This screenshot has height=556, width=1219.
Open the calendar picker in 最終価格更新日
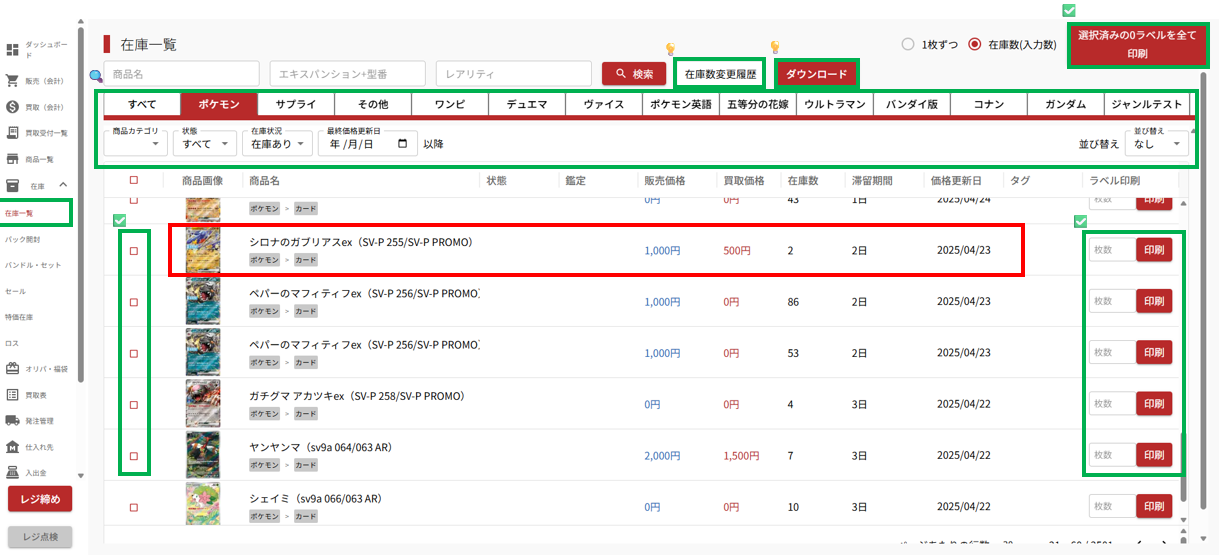click(402, 144)
